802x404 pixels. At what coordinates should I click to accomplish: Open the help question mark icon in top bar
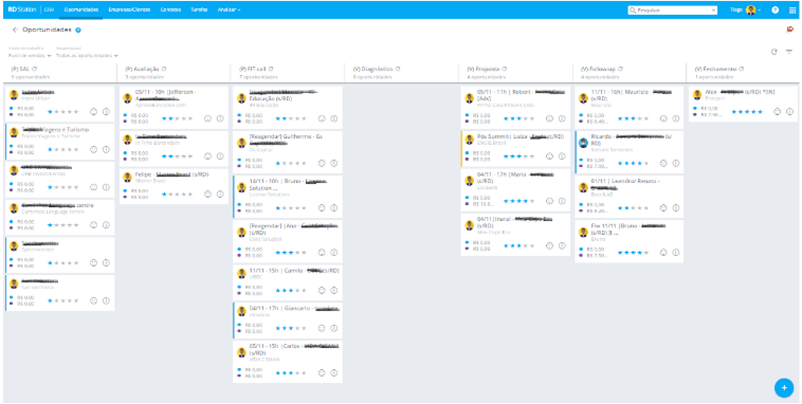point(775,9)
